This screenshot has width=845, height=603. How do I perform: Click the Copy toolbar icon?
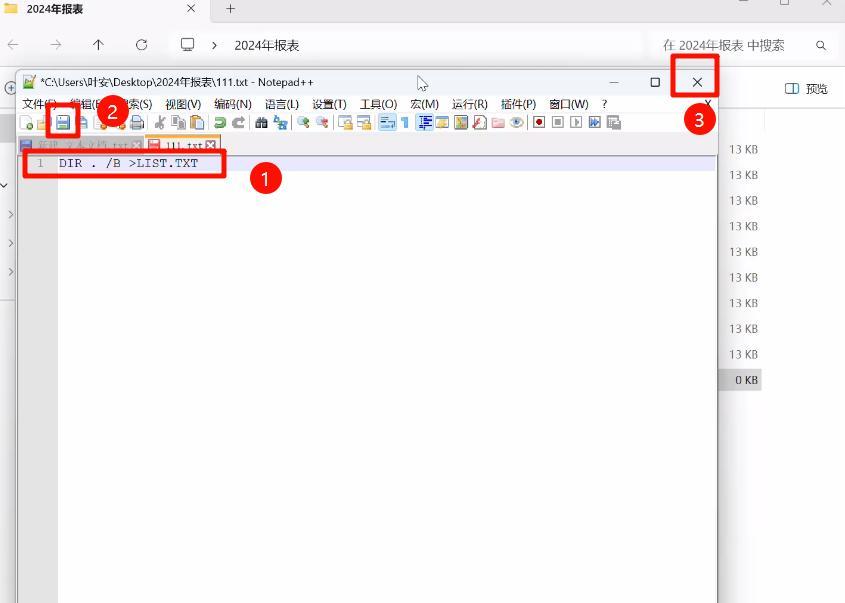pyautogui.click(x=178, y=123)
